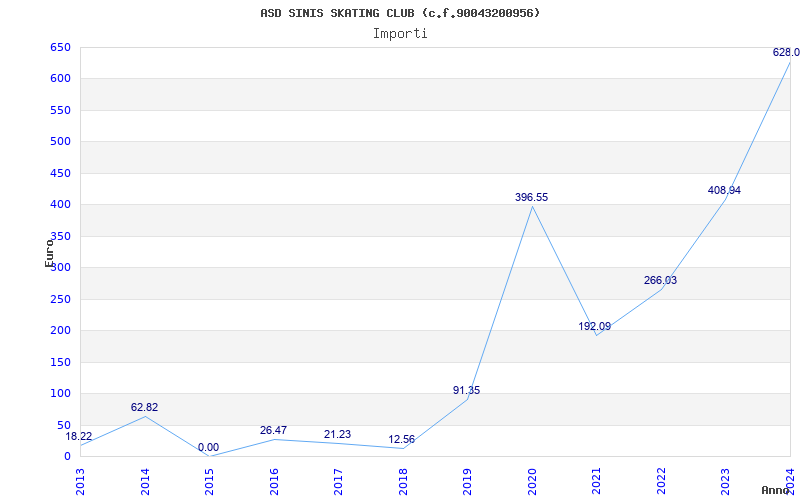Screen dimensions: 800x500
Task: Click the 300 y-axis tick label
Action: [60, 267]
